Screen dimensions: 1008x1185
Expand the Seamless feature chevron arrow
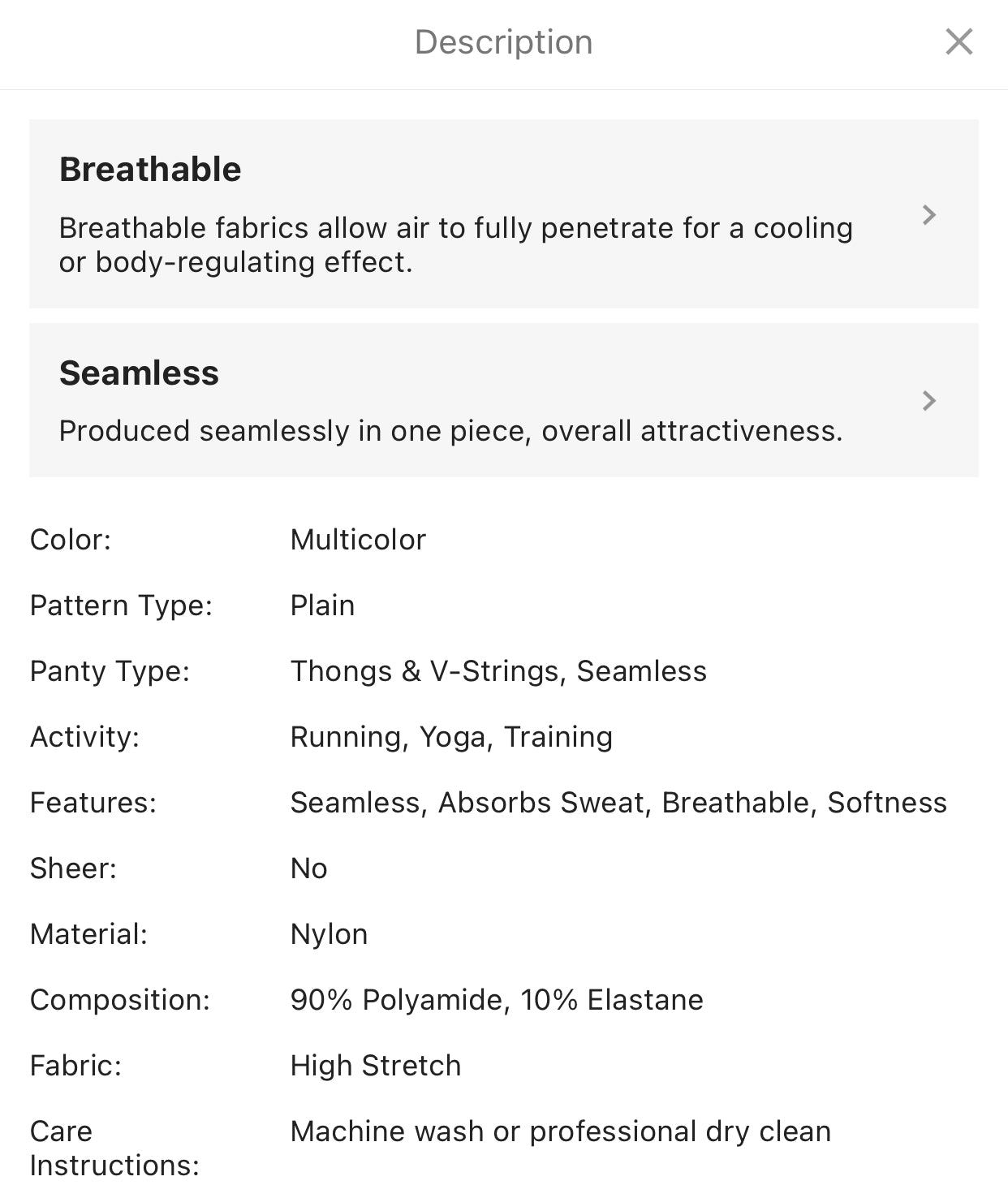click(x=929, y=400)
